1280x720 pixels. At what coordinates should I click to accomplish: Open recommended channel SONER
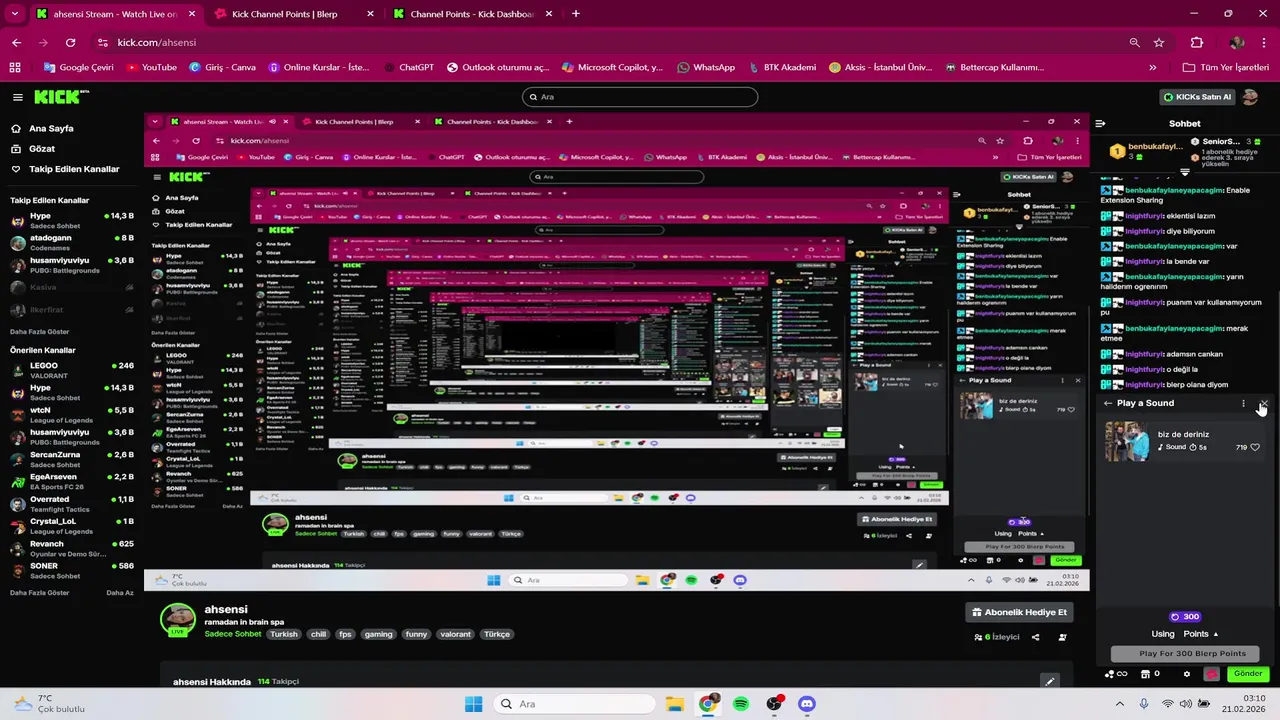tap(70, 570)
